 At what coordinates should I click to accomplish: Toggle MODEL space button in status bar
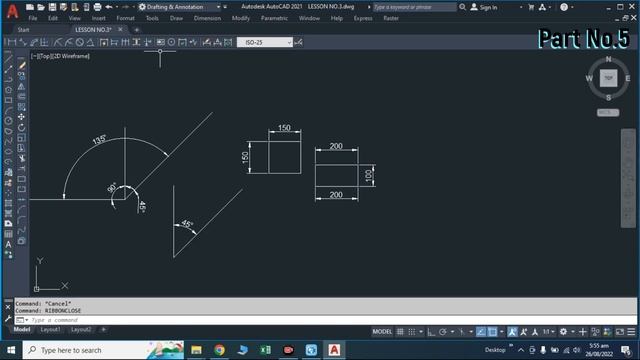point(382,332)
